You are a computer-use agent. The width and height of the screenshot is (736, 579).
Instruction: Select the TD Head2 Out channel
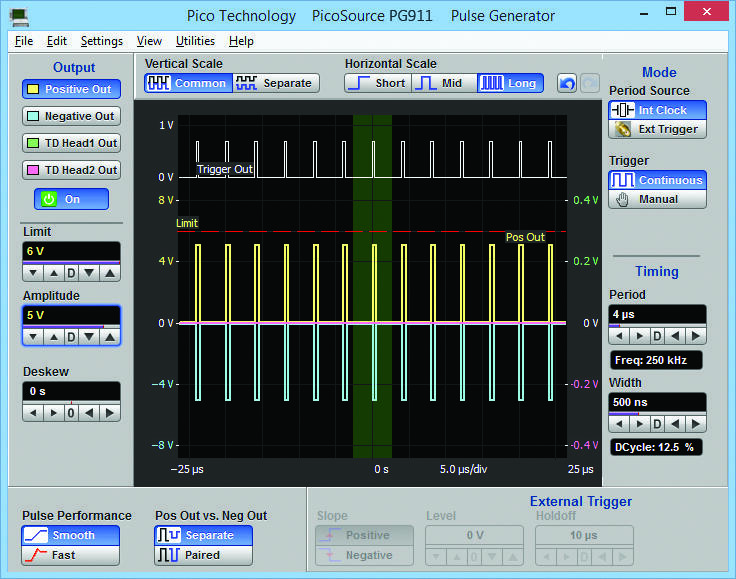[71, 170]
